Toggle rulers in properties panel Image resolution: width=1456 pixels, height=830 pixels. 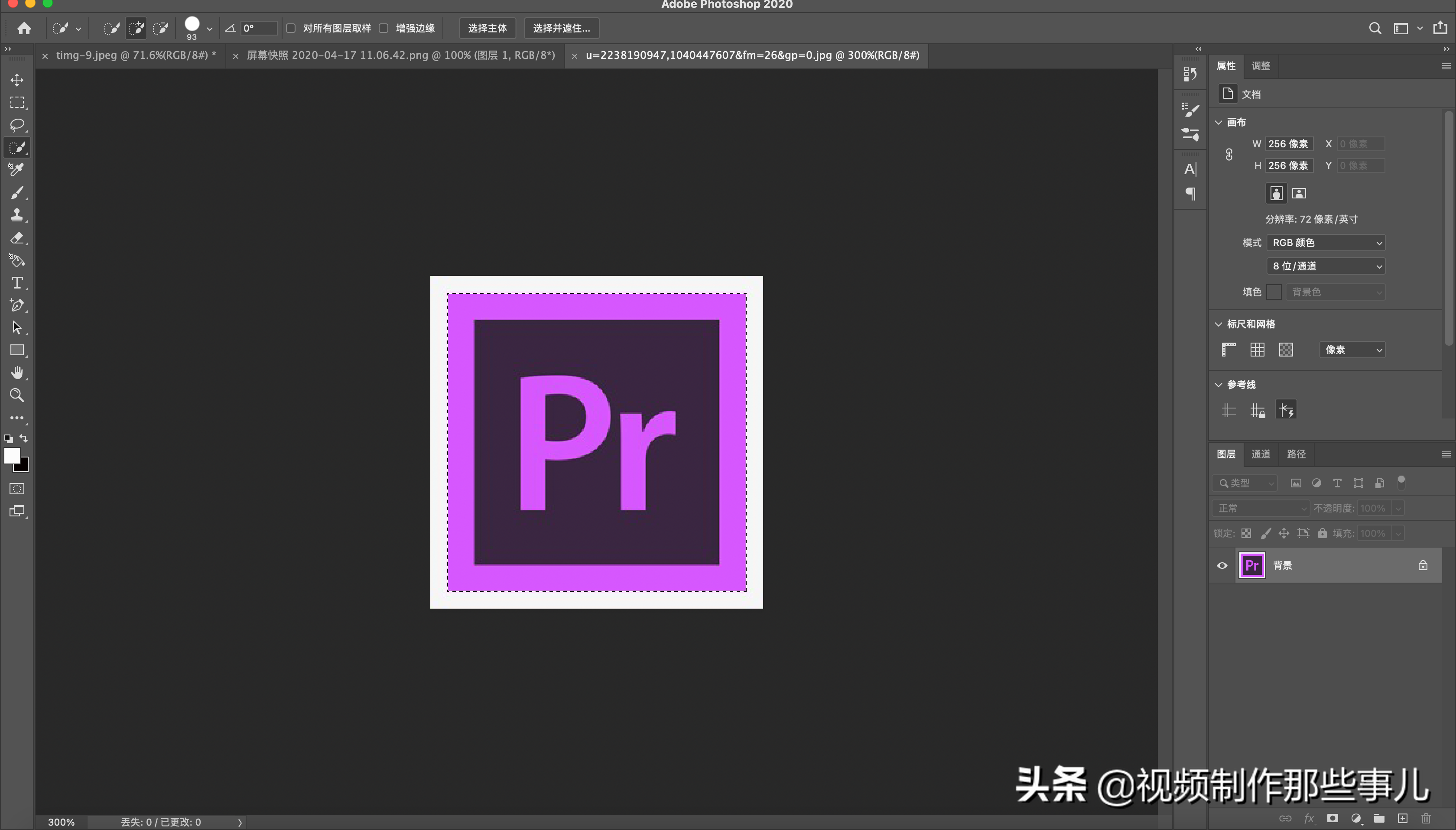click(1228, 350)
